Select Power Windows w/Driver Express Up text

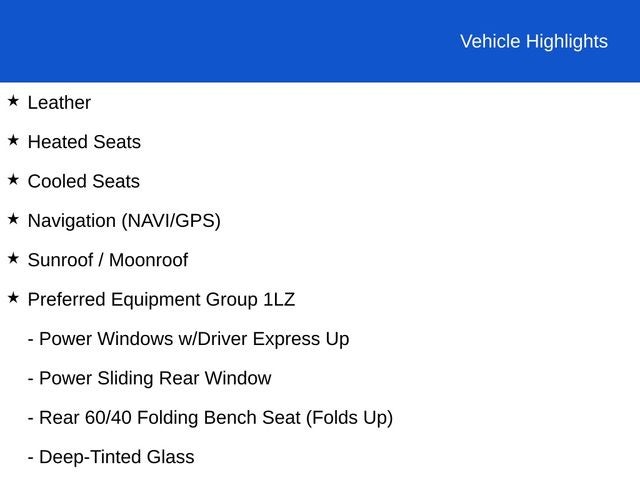click(x=194, y=339)
